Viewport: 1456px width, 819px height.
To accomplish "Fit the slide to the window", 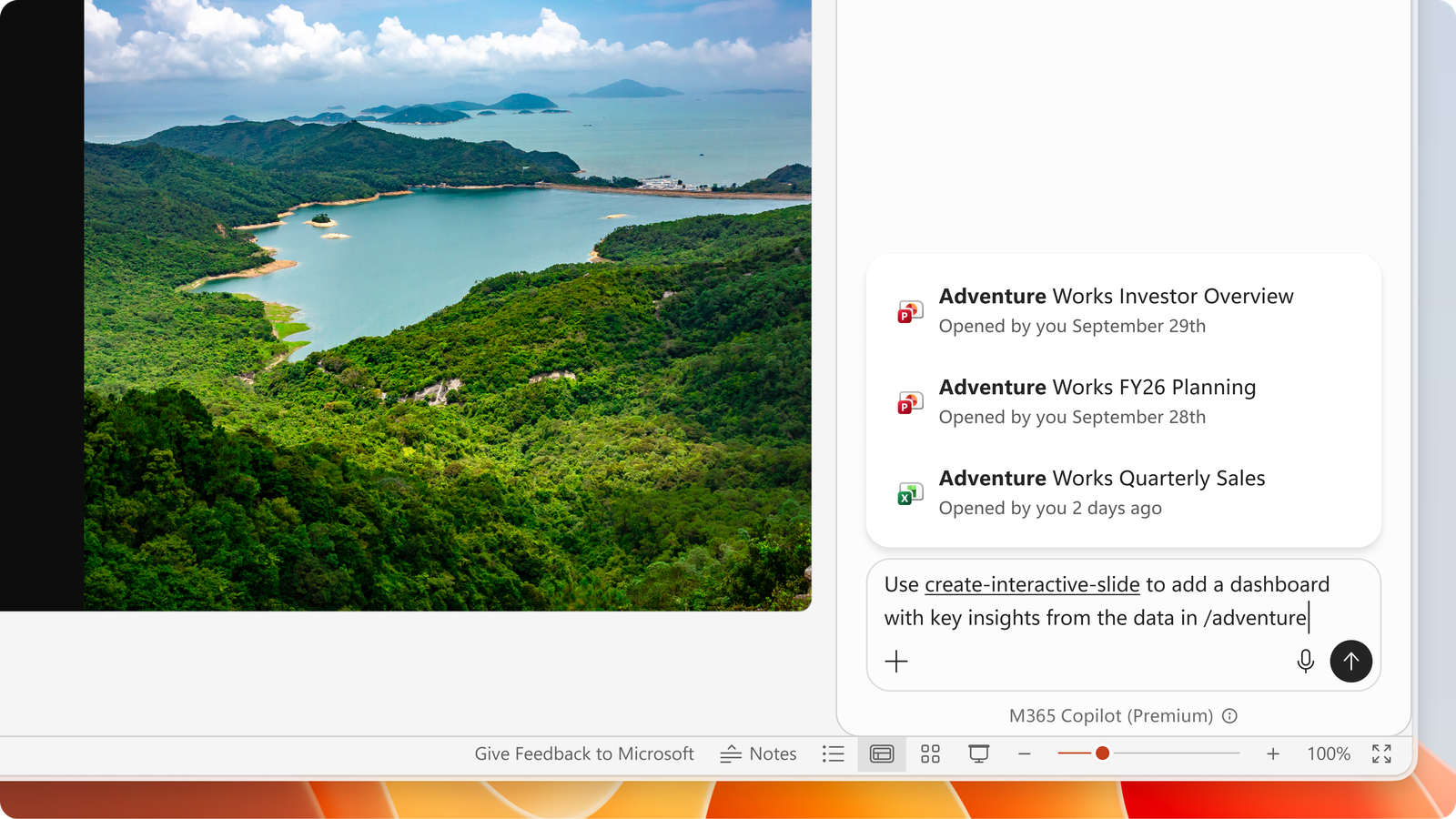I will pyautogui.click(x=1381, y=753).
